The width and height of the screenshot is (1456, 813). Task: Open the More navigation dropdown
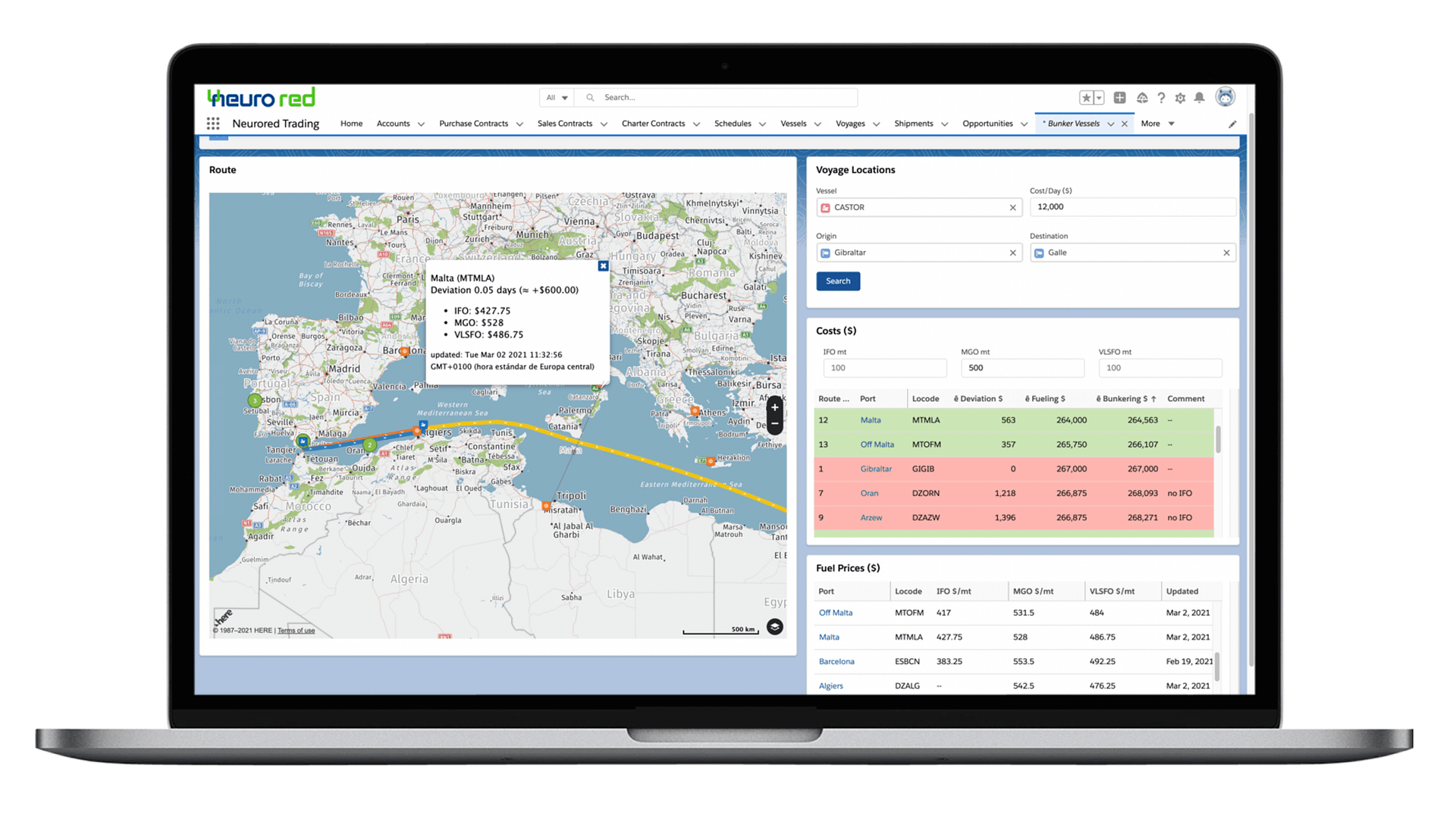click(1158, 124)
